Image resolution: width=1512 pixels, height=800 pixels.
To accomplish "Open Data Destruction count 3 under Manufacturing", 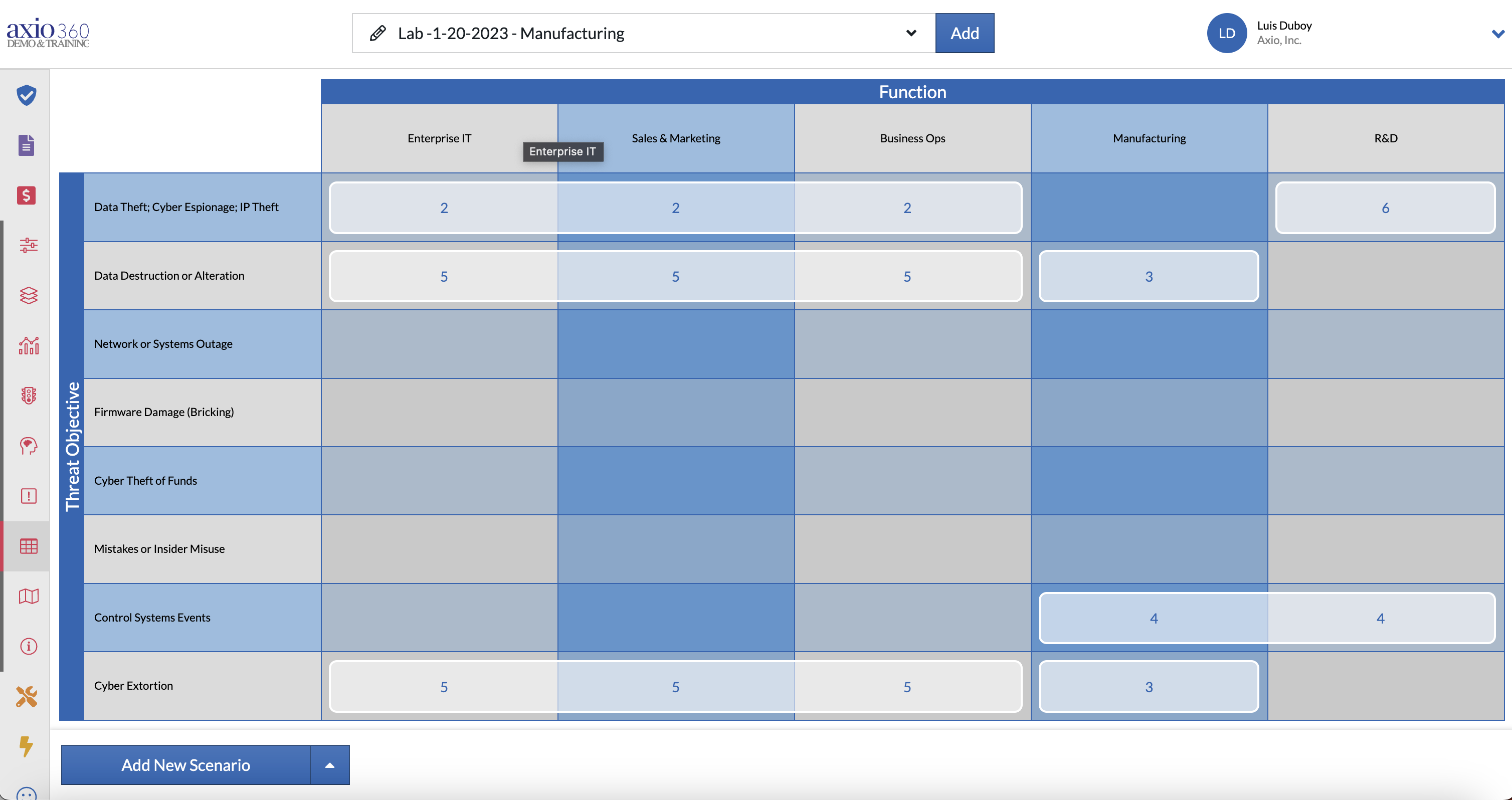I will point(1149,277).
